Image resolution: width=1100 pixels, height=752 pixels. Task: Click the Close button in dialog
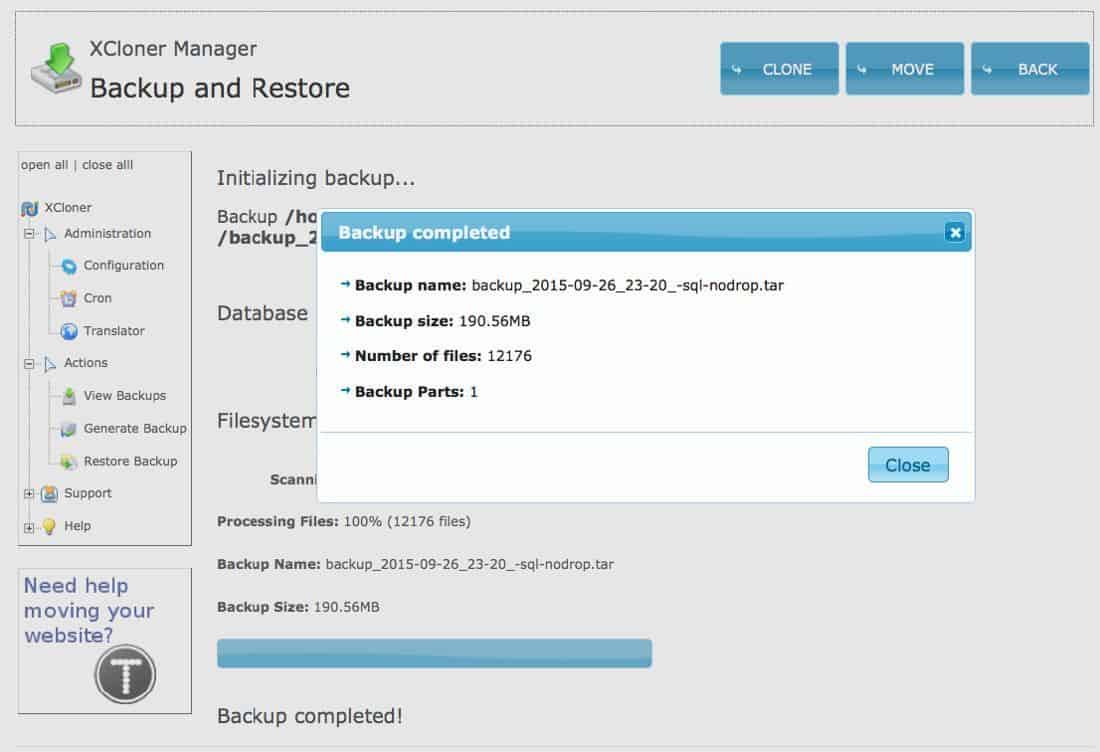tap(908, 464)
